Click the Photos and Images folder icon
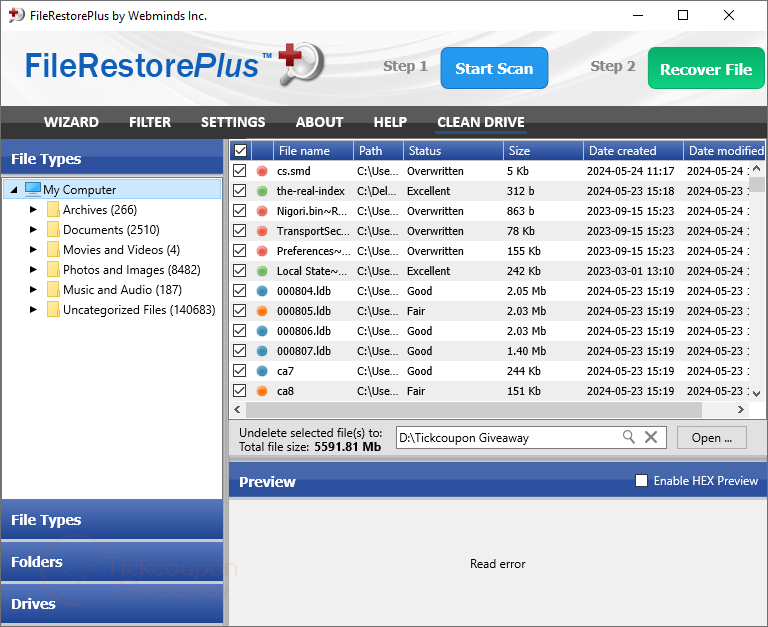This screenshot has width=768, height=627. pos(53,269)
